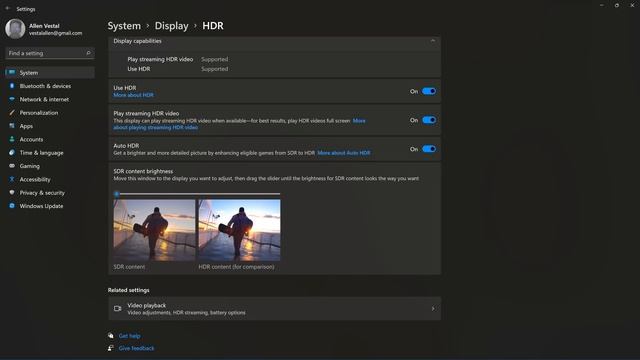The image size is (640, 360).
Task: Go to Display in the breadcrumb
Action: (x=171, y=26)
